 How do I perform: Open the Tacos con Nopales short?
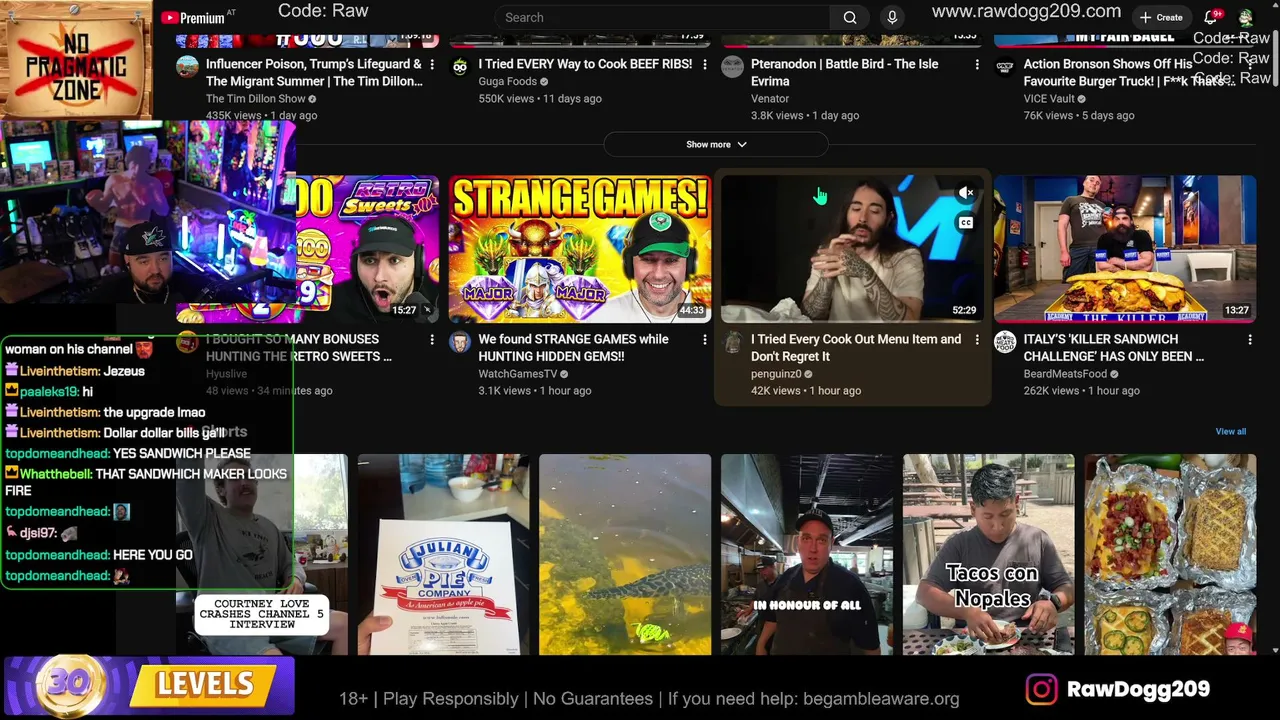click(989, 555)
